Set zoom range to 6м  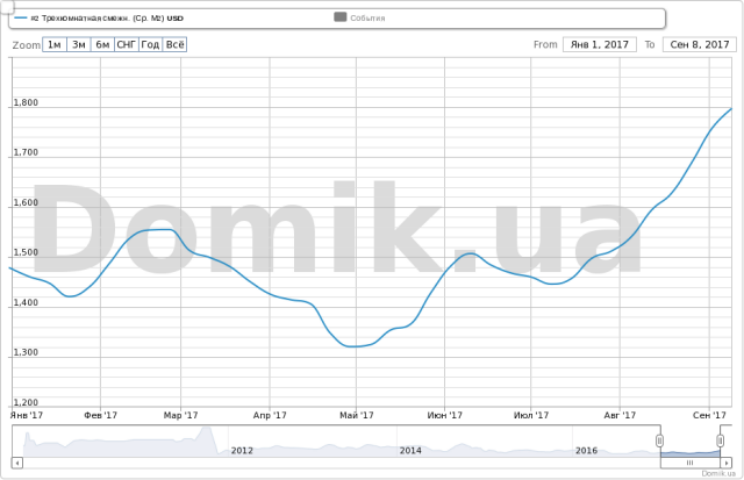click(x=102, y=45)
